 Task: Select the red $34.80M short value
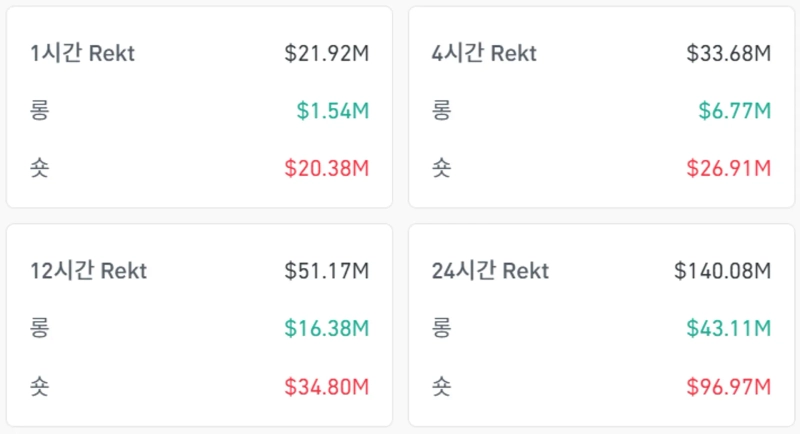(326, 385)
